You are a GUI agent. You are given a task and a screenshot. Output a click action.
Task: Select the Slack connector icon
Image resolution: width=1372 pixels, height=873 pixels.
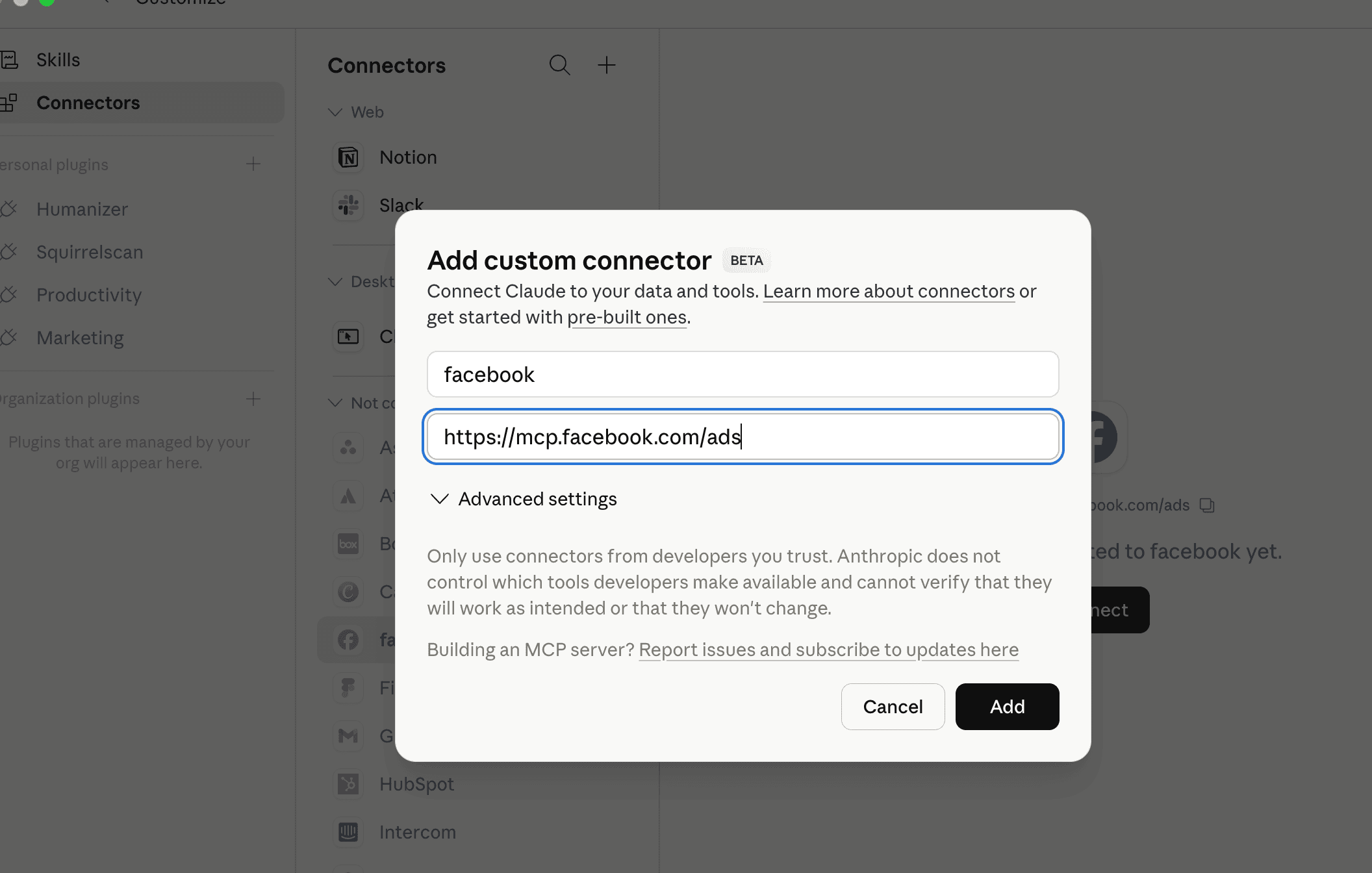click(x=348, y=205)
